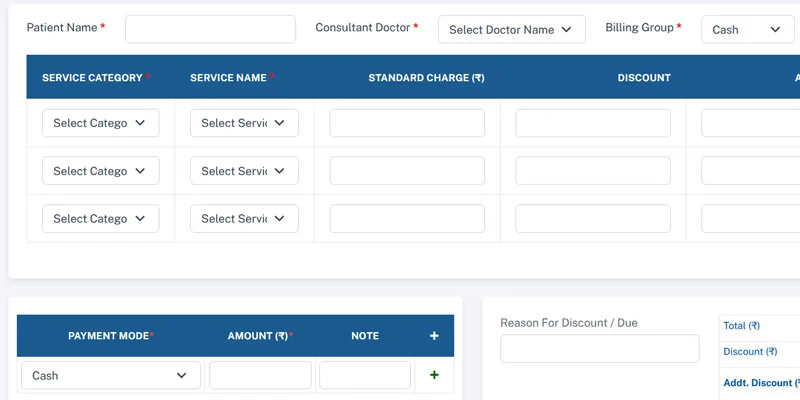Viewport: 800px width, 400px height.
Task: Click the DISCOUNT column header
Action: (x=644, y=78)
